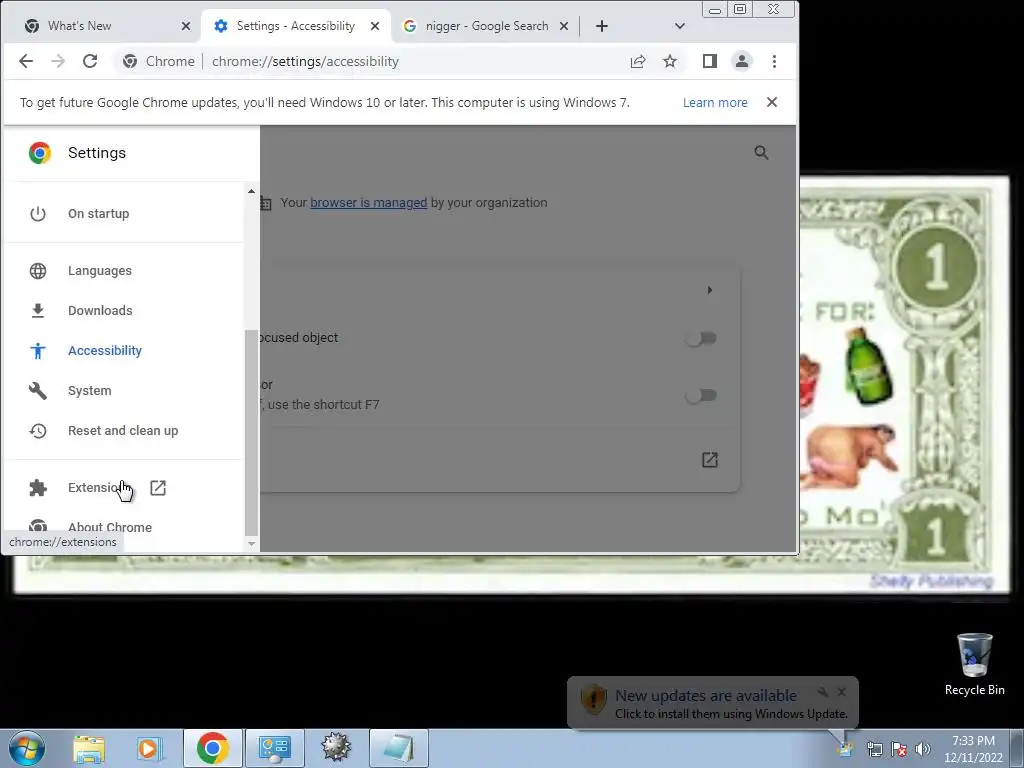Click the network tray icon

(874, 749)
